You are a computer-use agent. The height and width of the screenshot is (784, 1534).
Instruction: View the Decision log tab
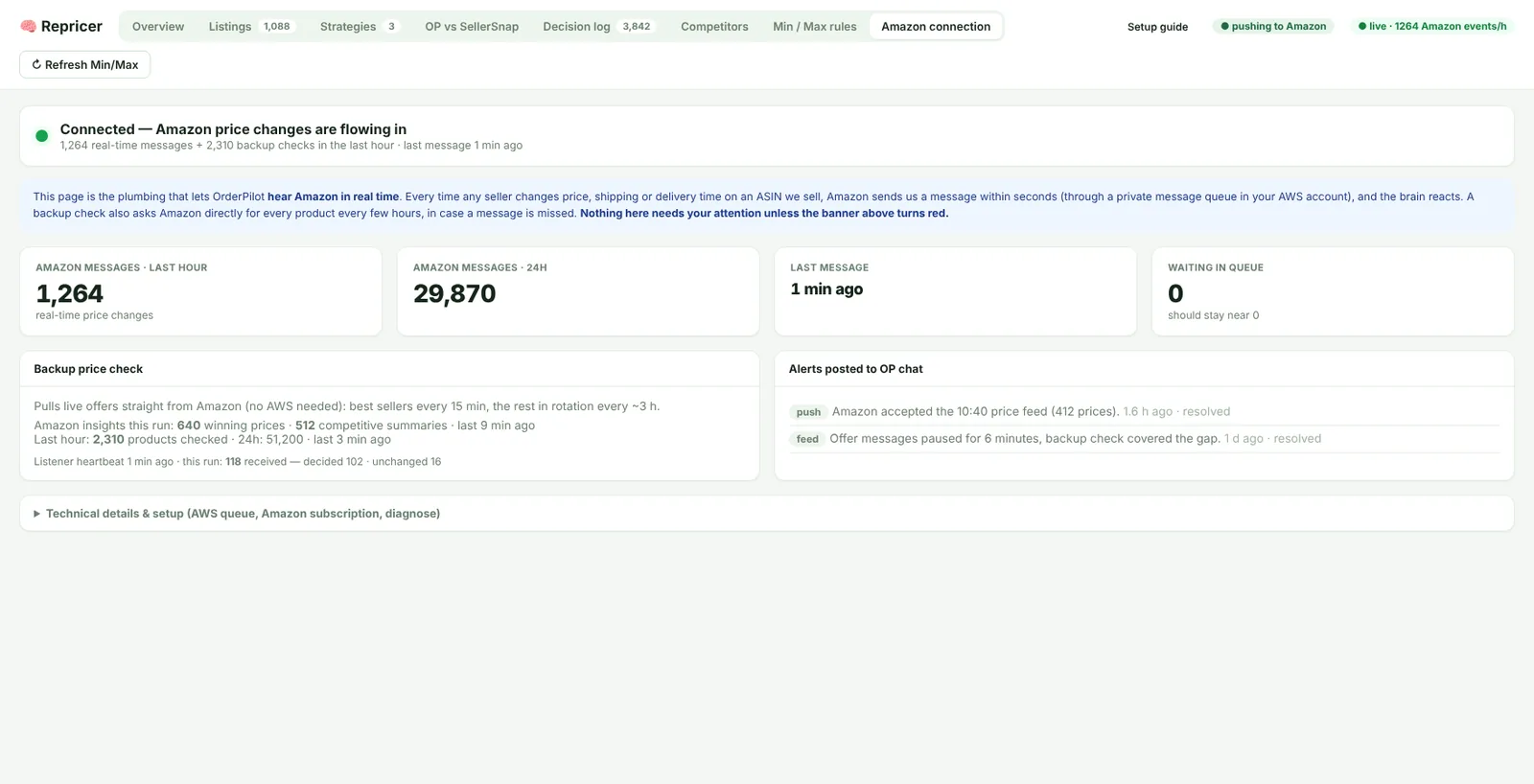pyautogui.click(x=598, y=27)
